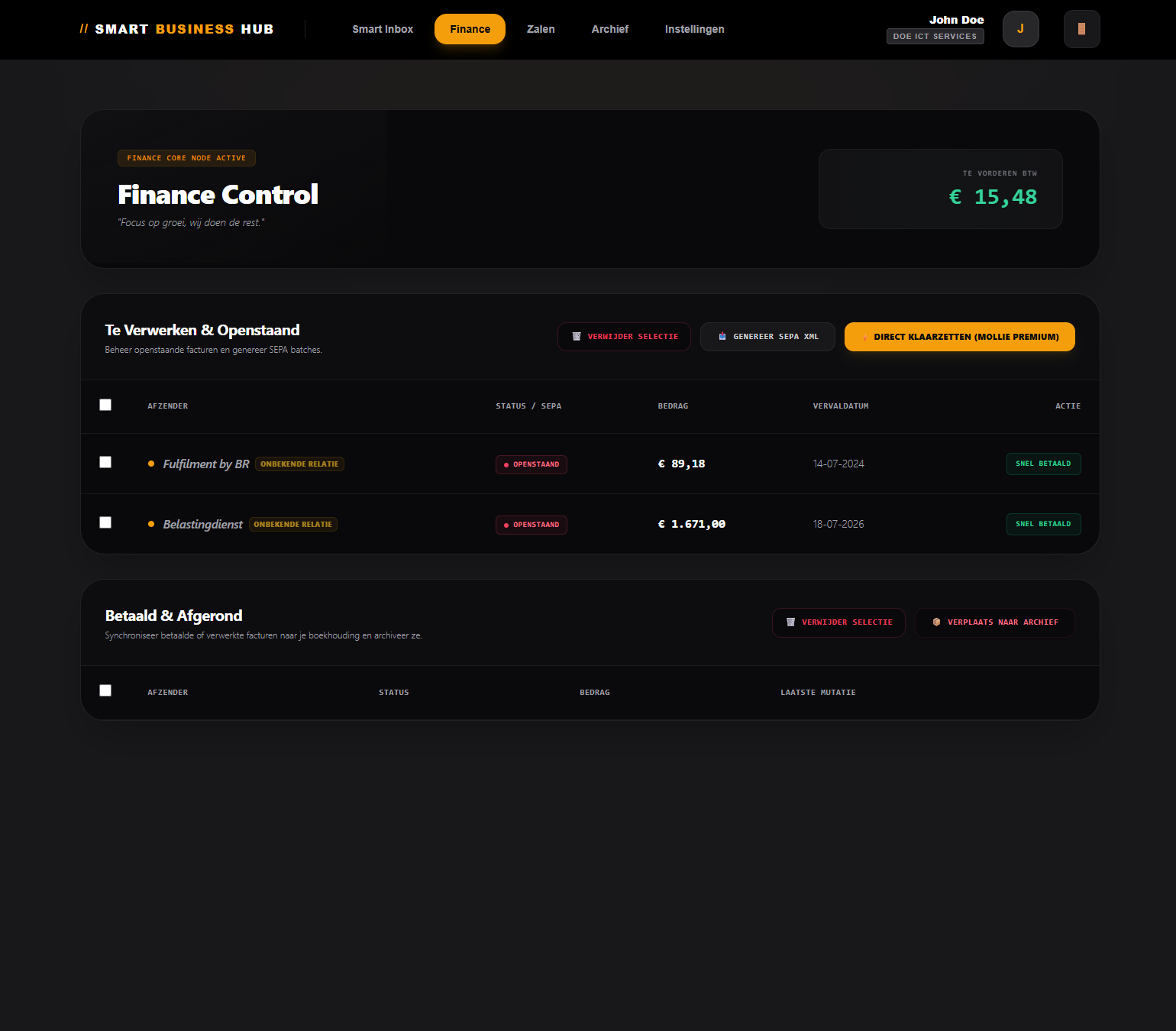The height and width of the screenshot is (1031, 1176).
Task: Click the Te Vorderen BTW € 15,48 card
Action: click(940, 189)
